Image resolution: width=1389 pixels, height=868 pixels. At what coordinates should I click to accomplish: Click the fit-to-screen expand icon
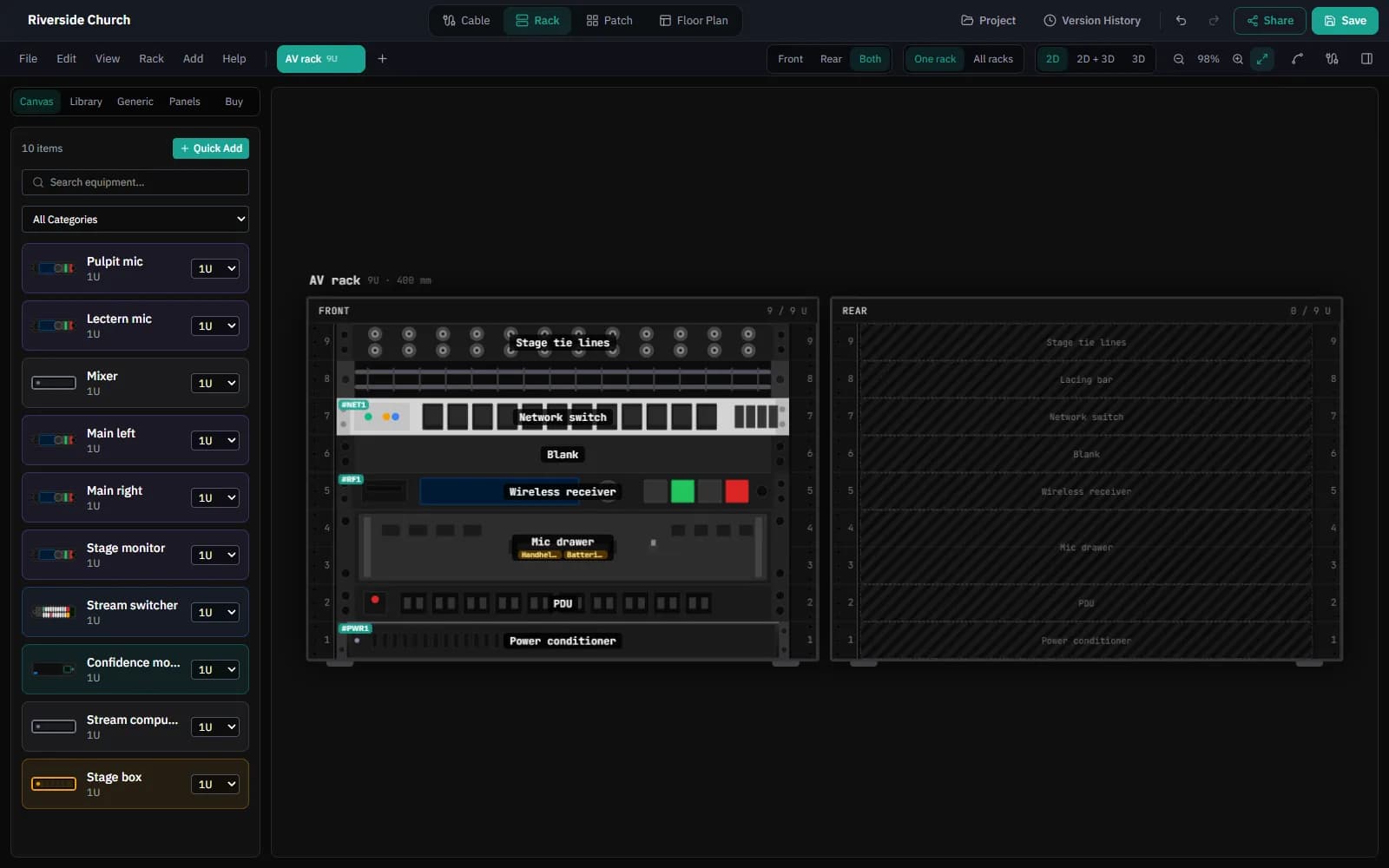[x=1262, y=59]
